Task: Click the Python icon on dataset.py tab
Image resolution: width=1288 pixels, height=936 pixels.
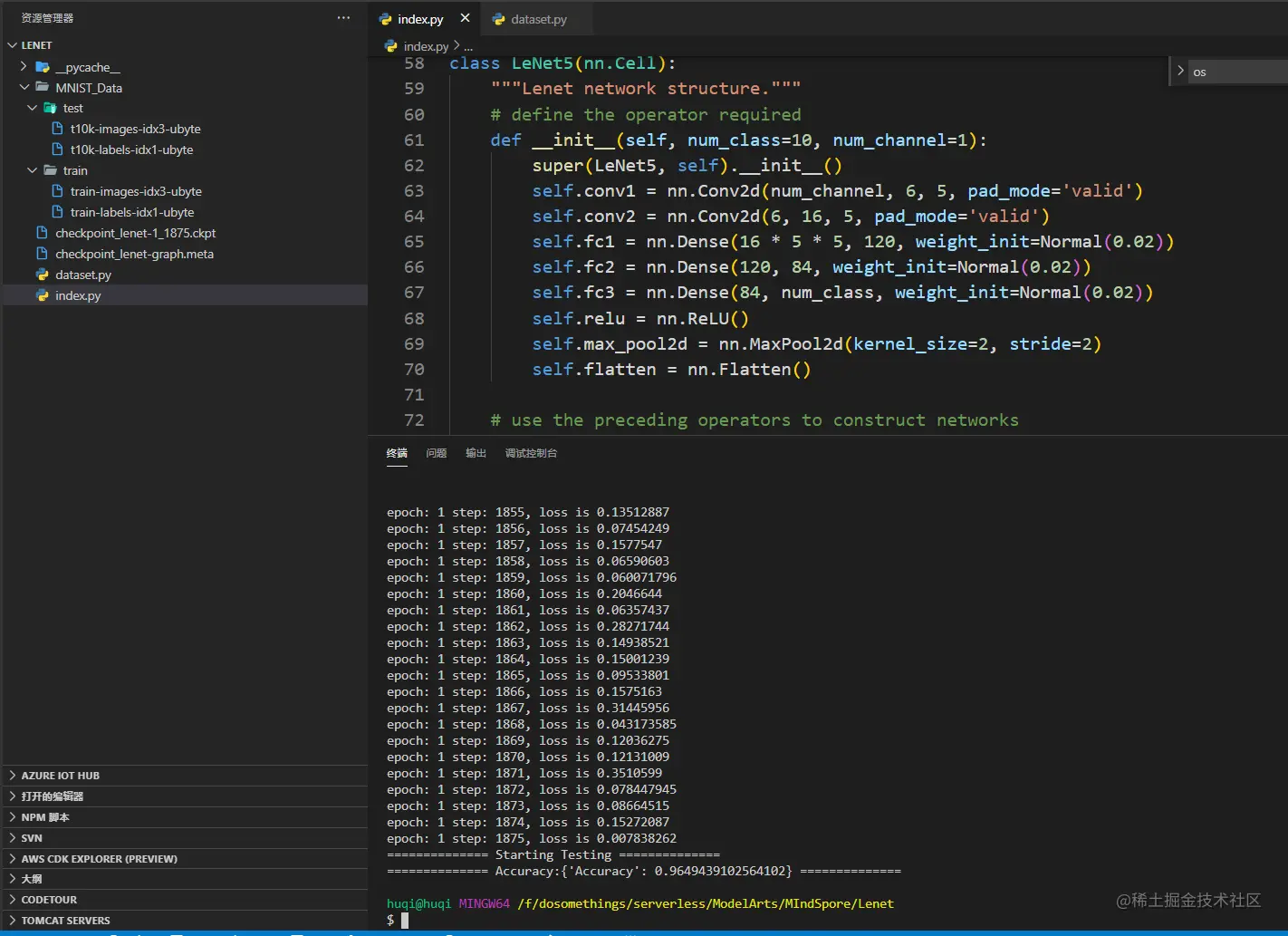Action: [498, 19]
